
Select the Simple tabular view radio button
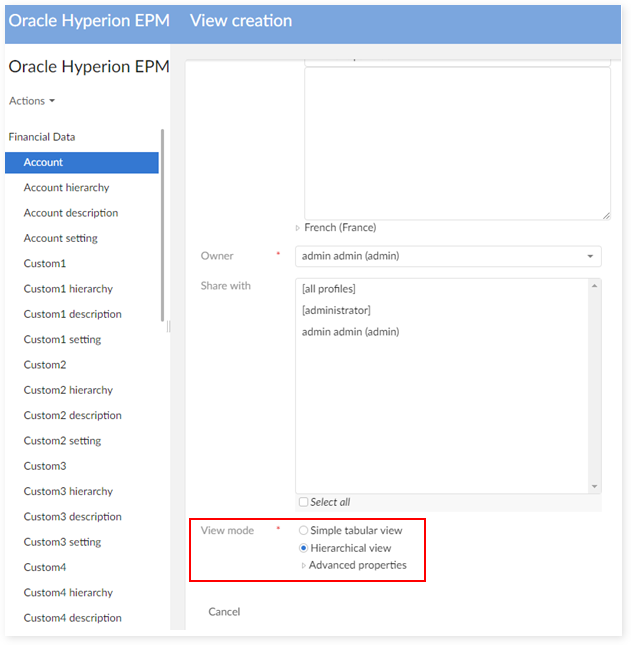(304, 531)
